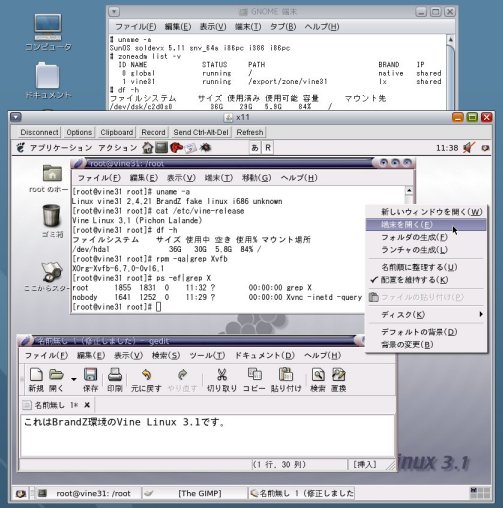This screenshot has width=503, height=508.
Task: Select the untitled (名前無し) document tab
Action: (x=58, y=405)
